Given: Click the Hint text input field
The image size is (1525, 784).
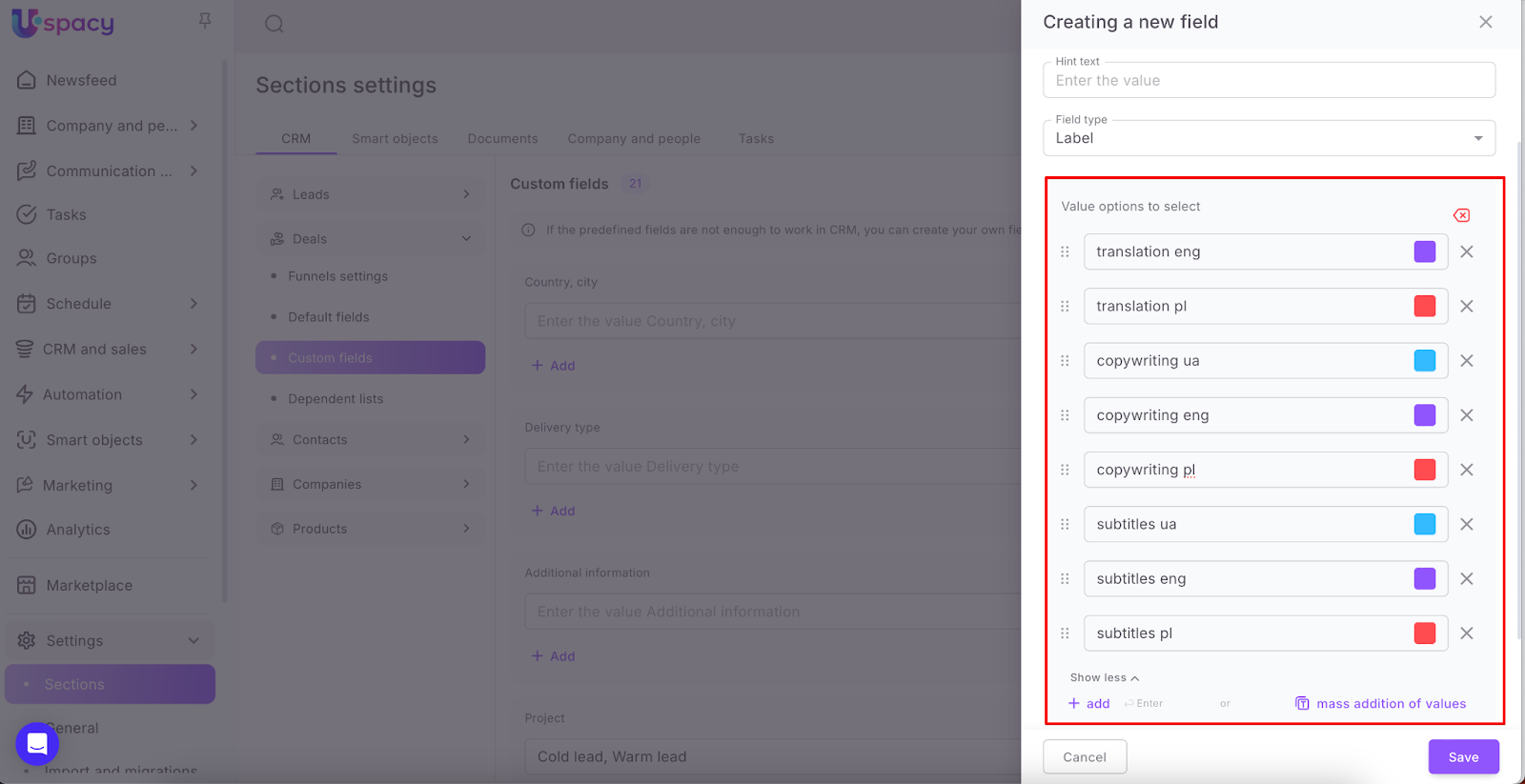Looking at the screenshot, I should pos(1269,81).
